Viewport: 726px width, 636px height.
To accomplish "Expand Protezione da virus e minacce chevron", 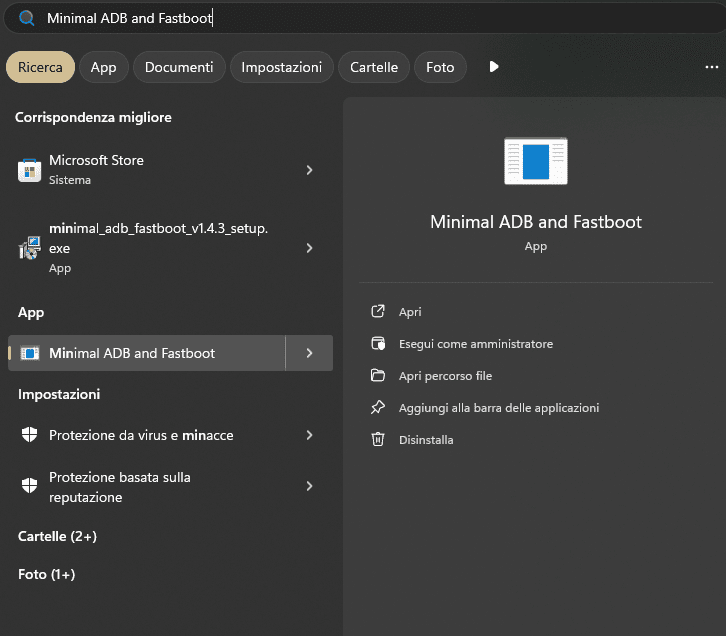I will click(309, 435).
